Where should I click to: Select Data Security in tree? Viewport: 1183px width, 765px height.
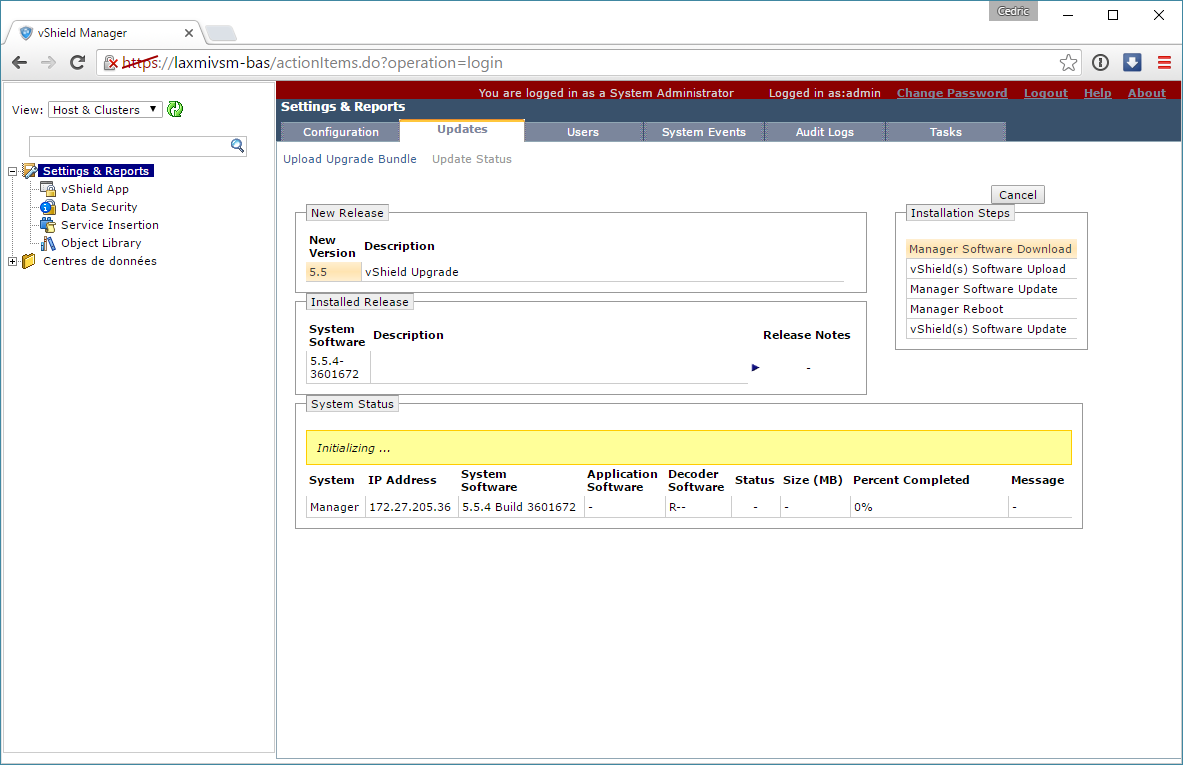coord(99,207)
